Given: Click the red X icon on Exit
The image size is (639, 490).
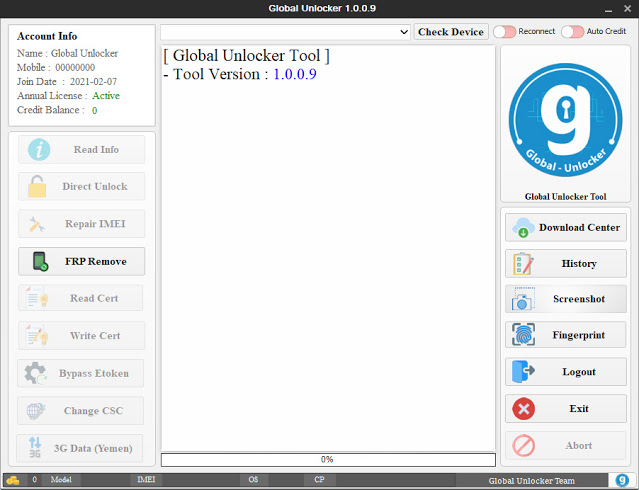Looking at the screenshot, I should (x=524, y=408).
